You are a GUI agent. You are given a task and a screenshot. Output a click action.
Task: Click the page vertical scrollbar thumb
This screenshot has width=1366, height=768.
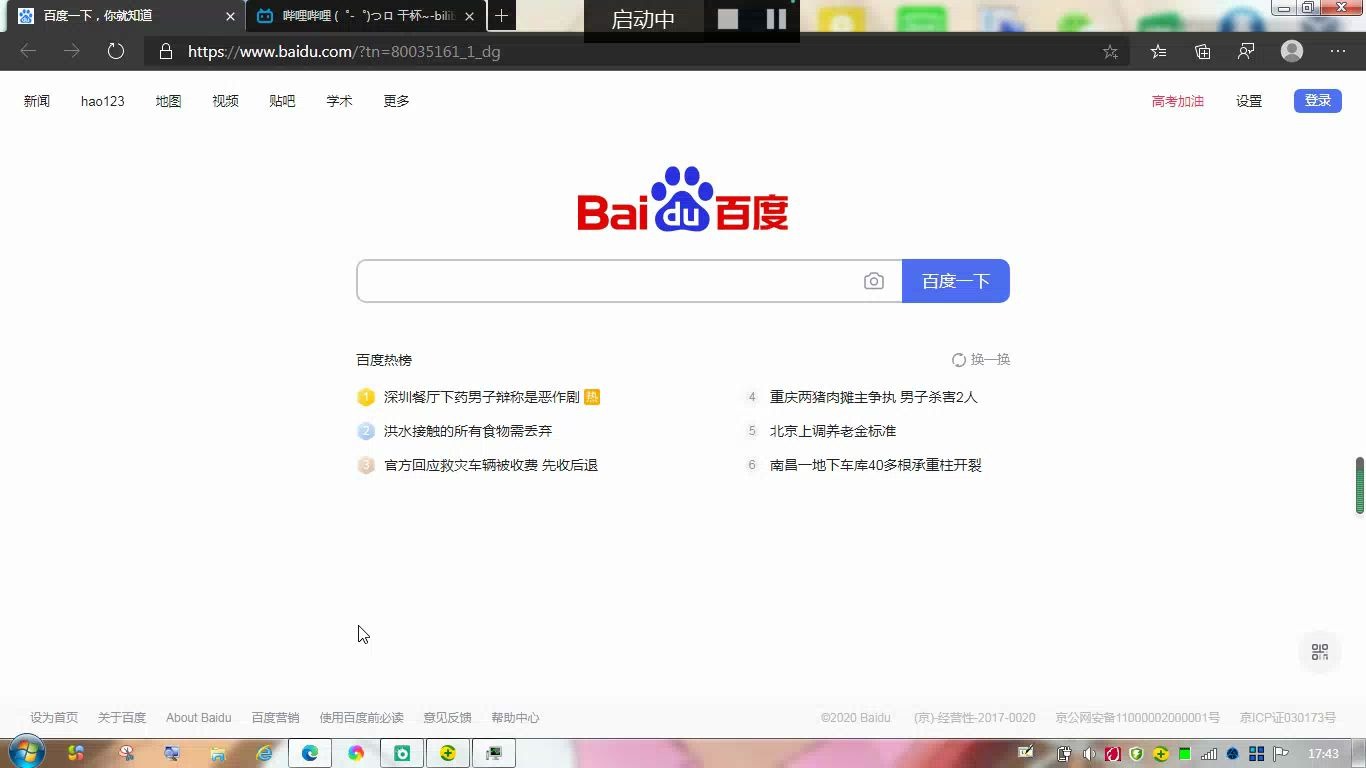[1360, 485]
